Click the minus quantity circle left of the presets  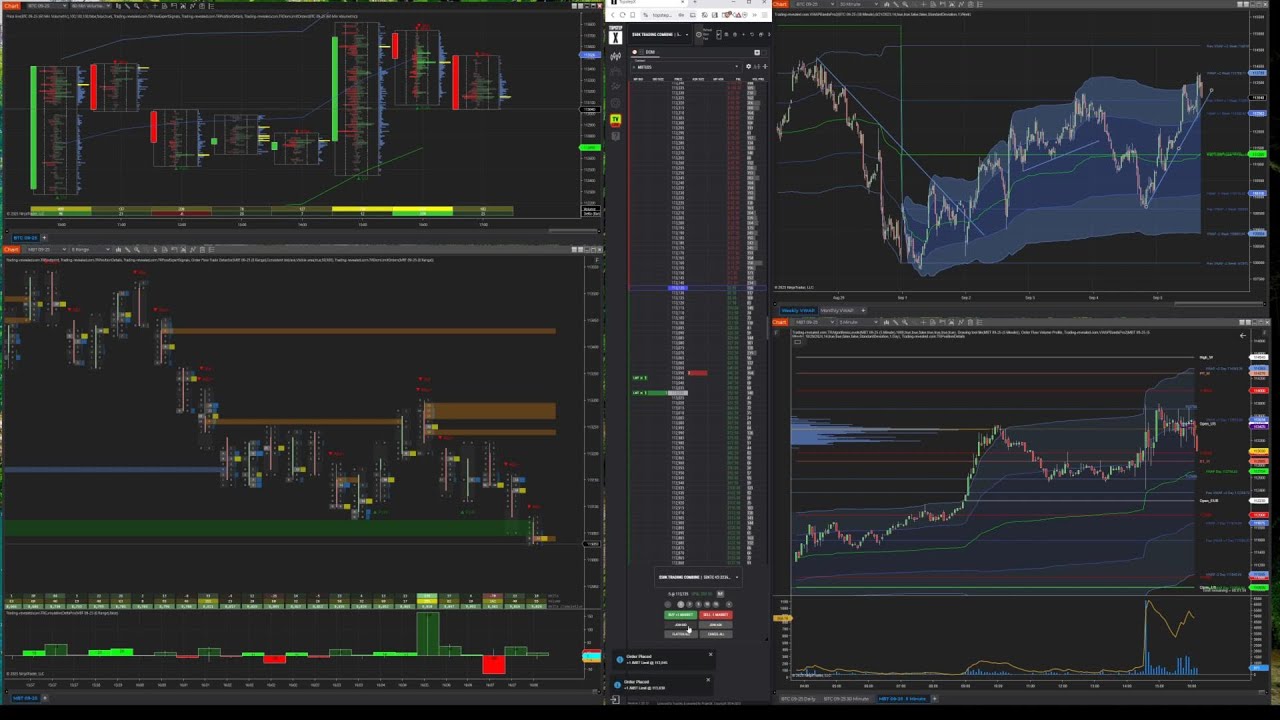pos(668,604)
